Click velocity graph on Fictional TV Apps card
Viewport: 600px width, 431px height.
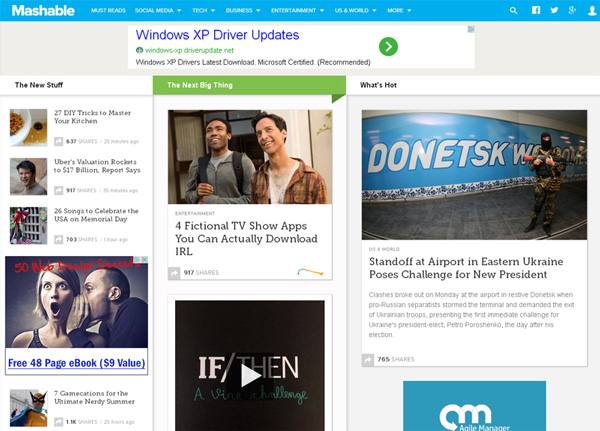point(310,272)
